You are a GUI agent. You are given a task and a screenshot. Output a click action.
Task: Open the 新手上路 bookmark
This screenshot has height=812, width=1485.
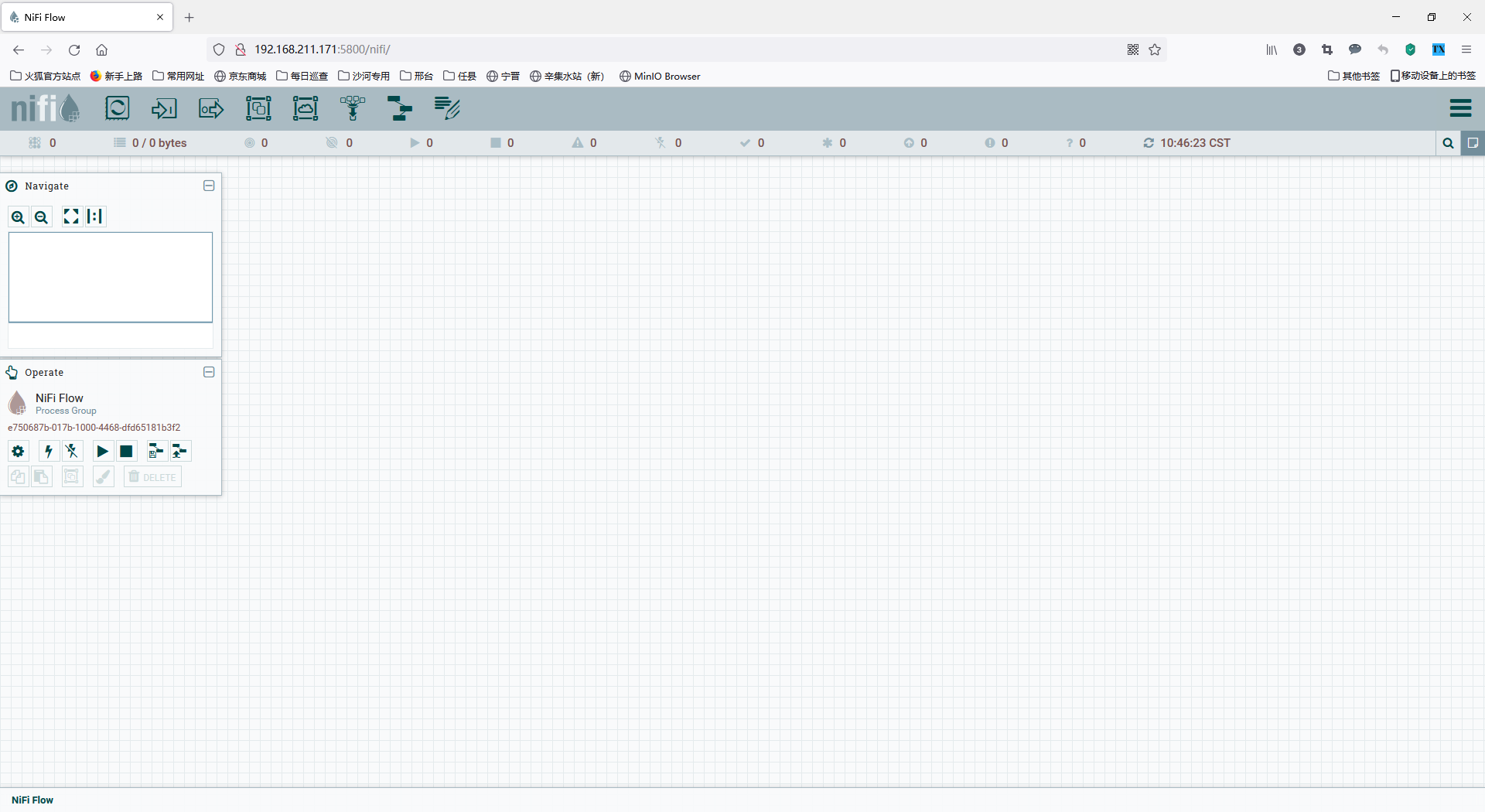pos(117,76)
